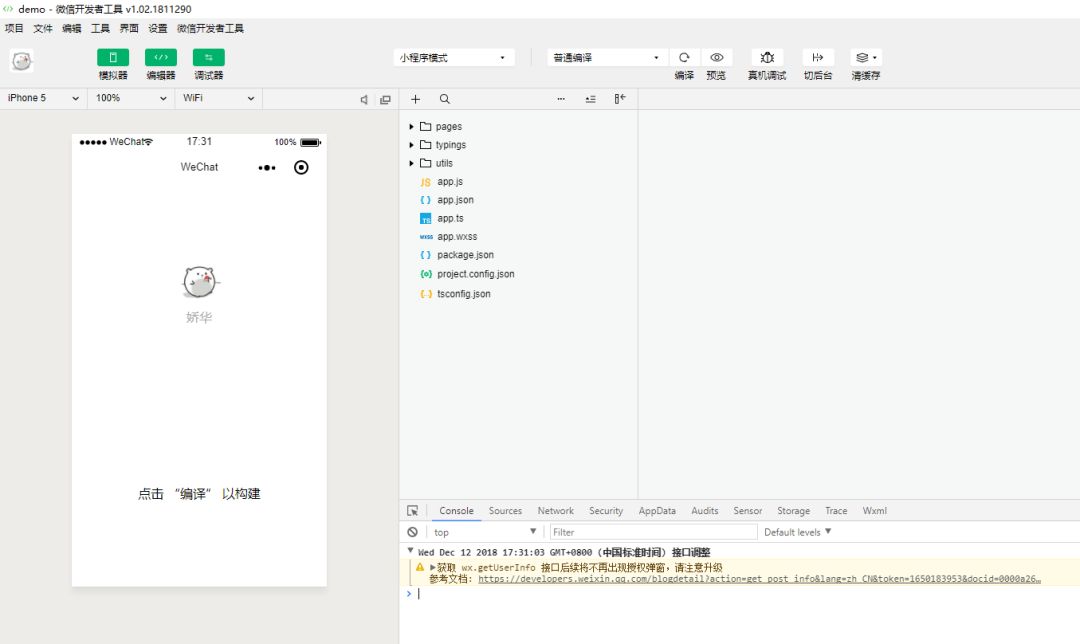Click the console Filter input field
The height and width of the screenshot is (644, 1080).
click(x=653, y=532)
